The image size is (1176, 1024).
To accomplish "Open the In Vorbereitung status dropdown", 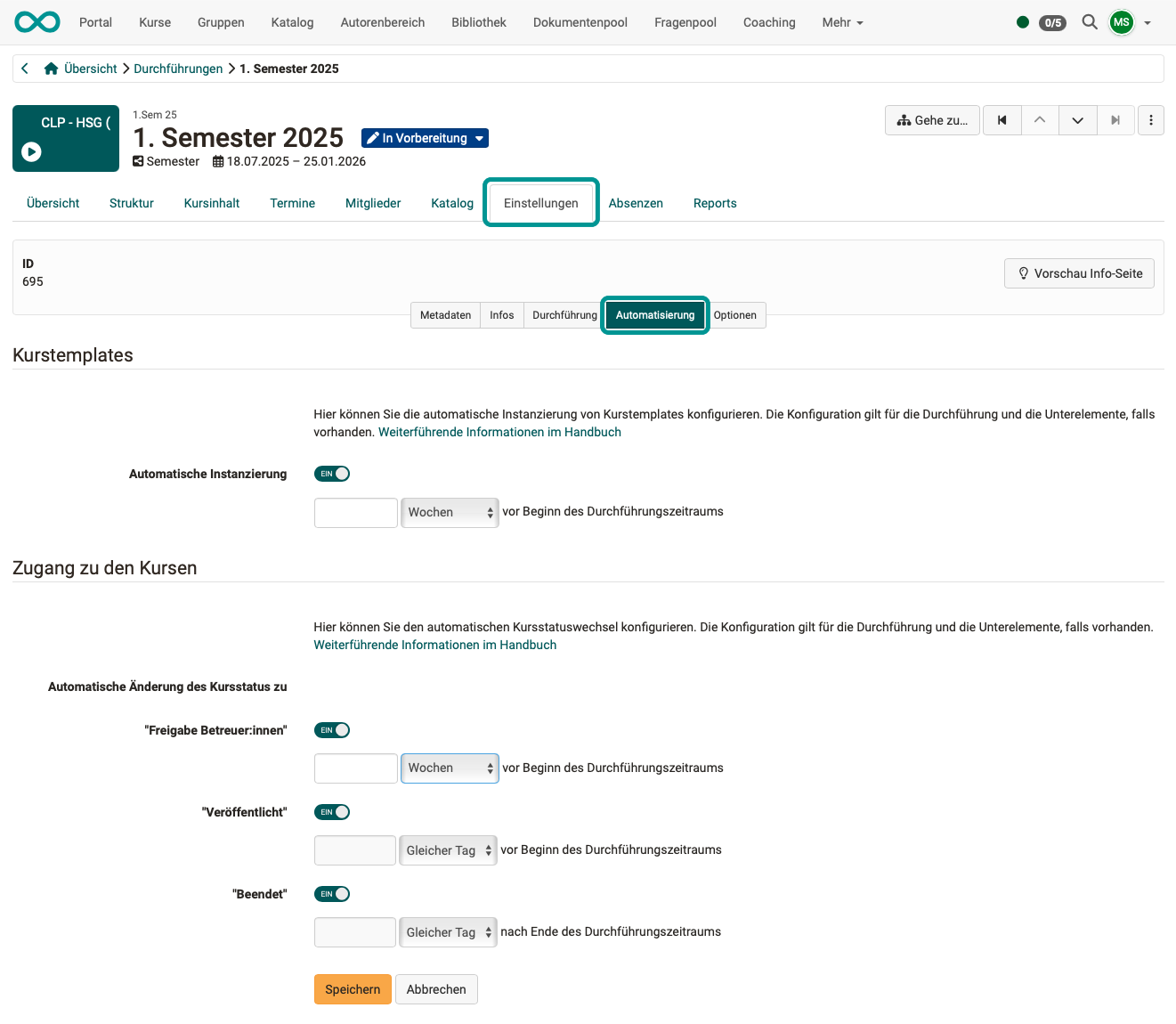I will [425, 138].
